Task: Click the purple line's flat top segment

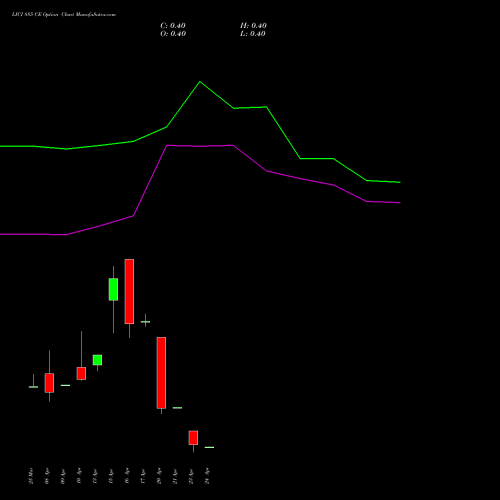Action: point(200,146)
